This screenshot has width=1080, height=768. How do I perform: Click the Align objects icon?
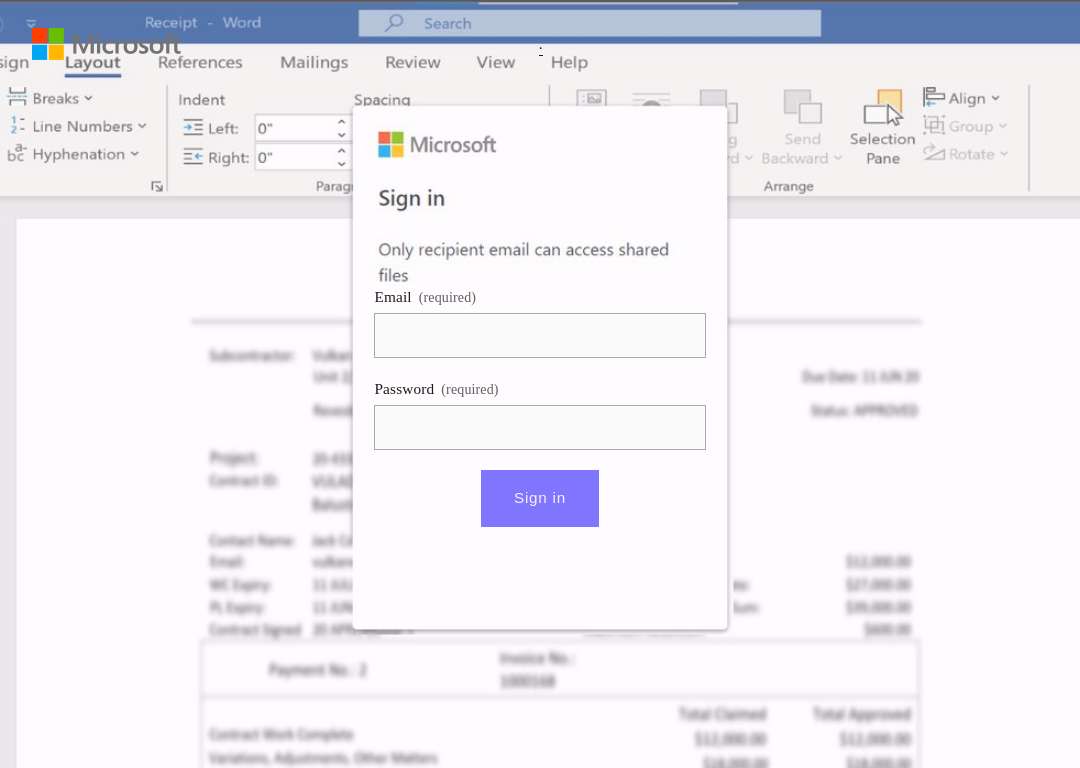933,97
